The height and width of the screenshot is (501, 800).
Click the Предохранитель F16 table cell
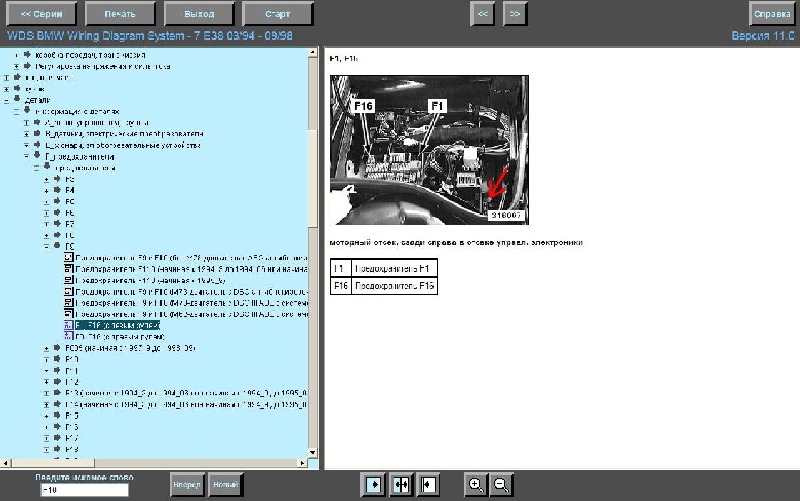click(394, 286)
